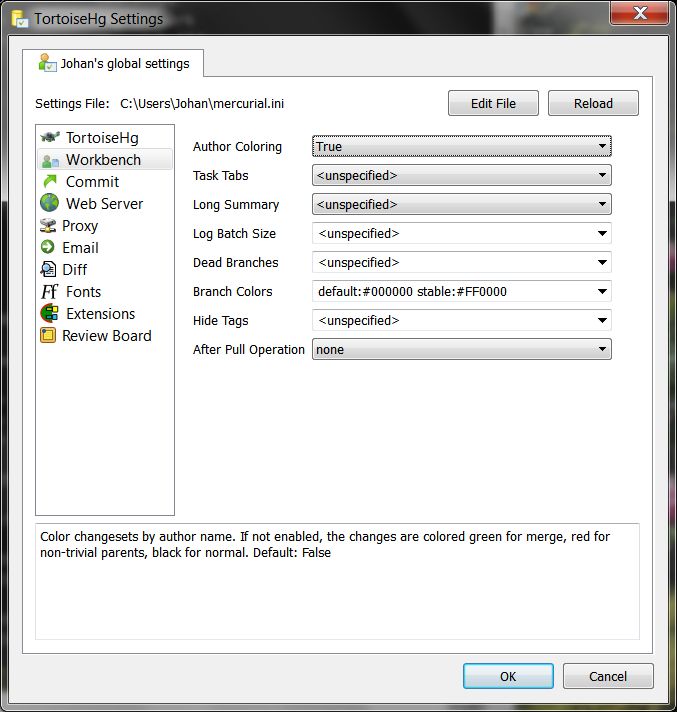Expand the Hide Tags combo box arrow
This screenshot has height=712, width=677.
602,321
